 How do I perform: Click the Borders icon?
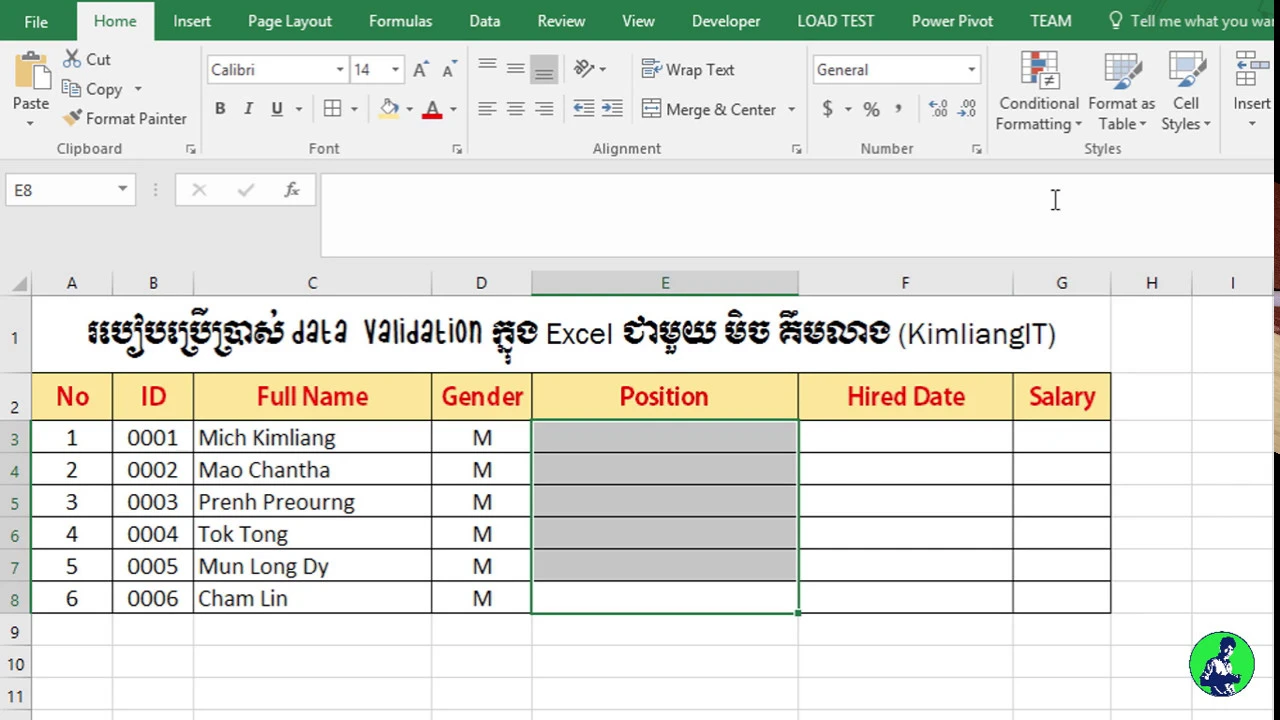(x=332, y=109)
